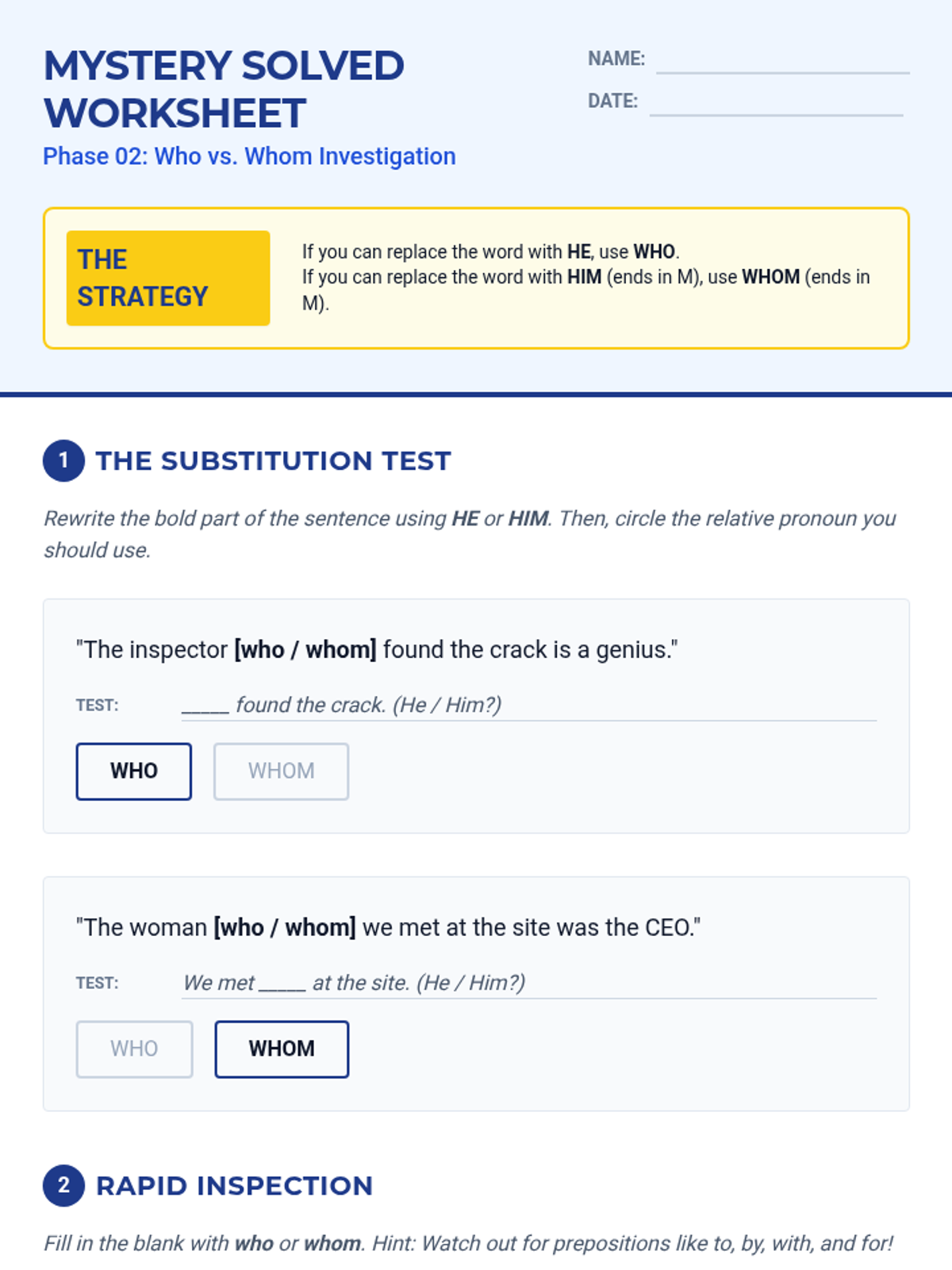Click Phase 02 Who vs. Whom subtitle
Screen dimensions: 952x1270
click(249, 156)
